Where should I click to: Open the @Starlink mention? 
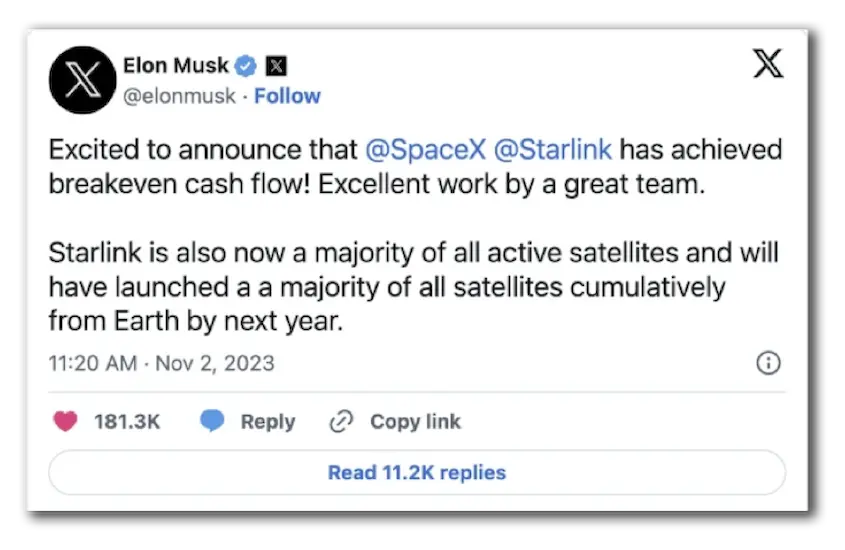tap(554, 151)
